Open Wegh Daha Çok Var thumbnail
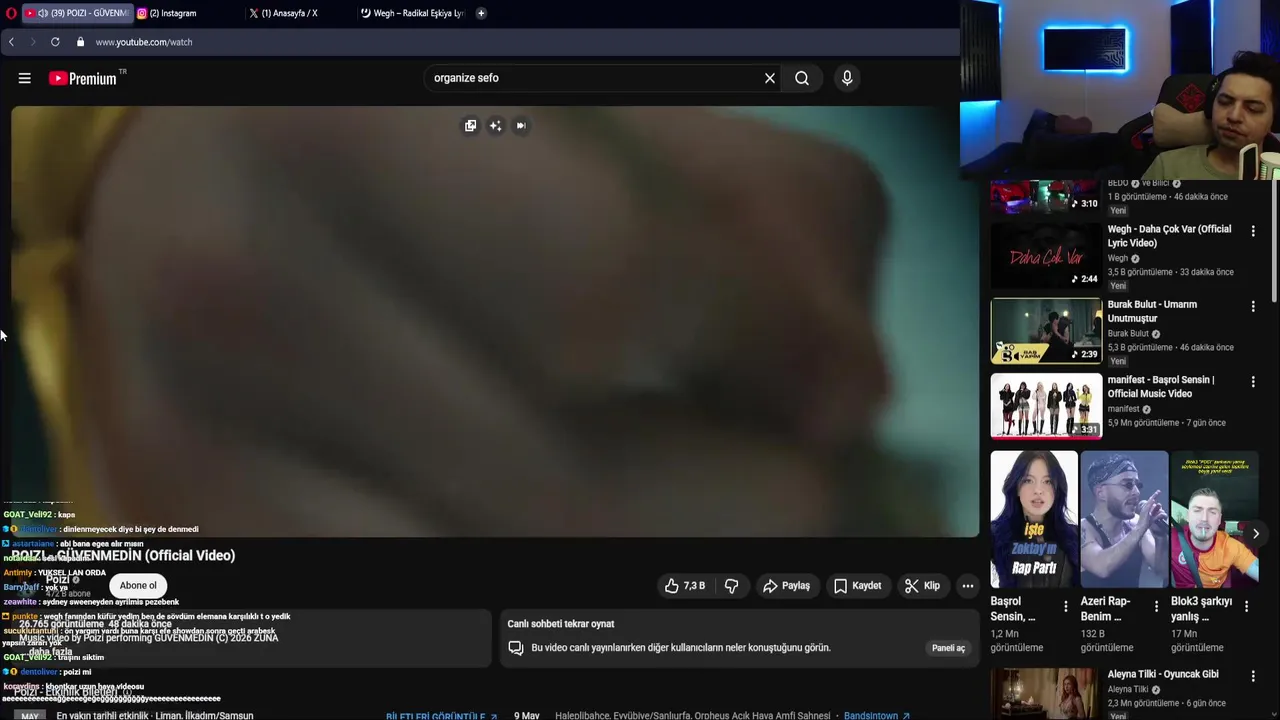Viewport: 1280px width, 720px height. 1046,255
